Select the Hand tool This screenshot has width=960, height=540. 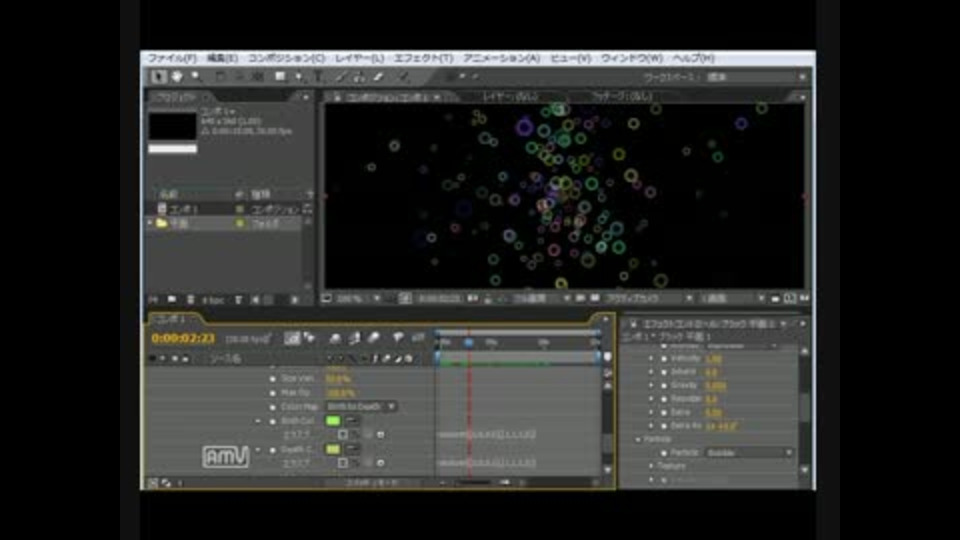177,77
